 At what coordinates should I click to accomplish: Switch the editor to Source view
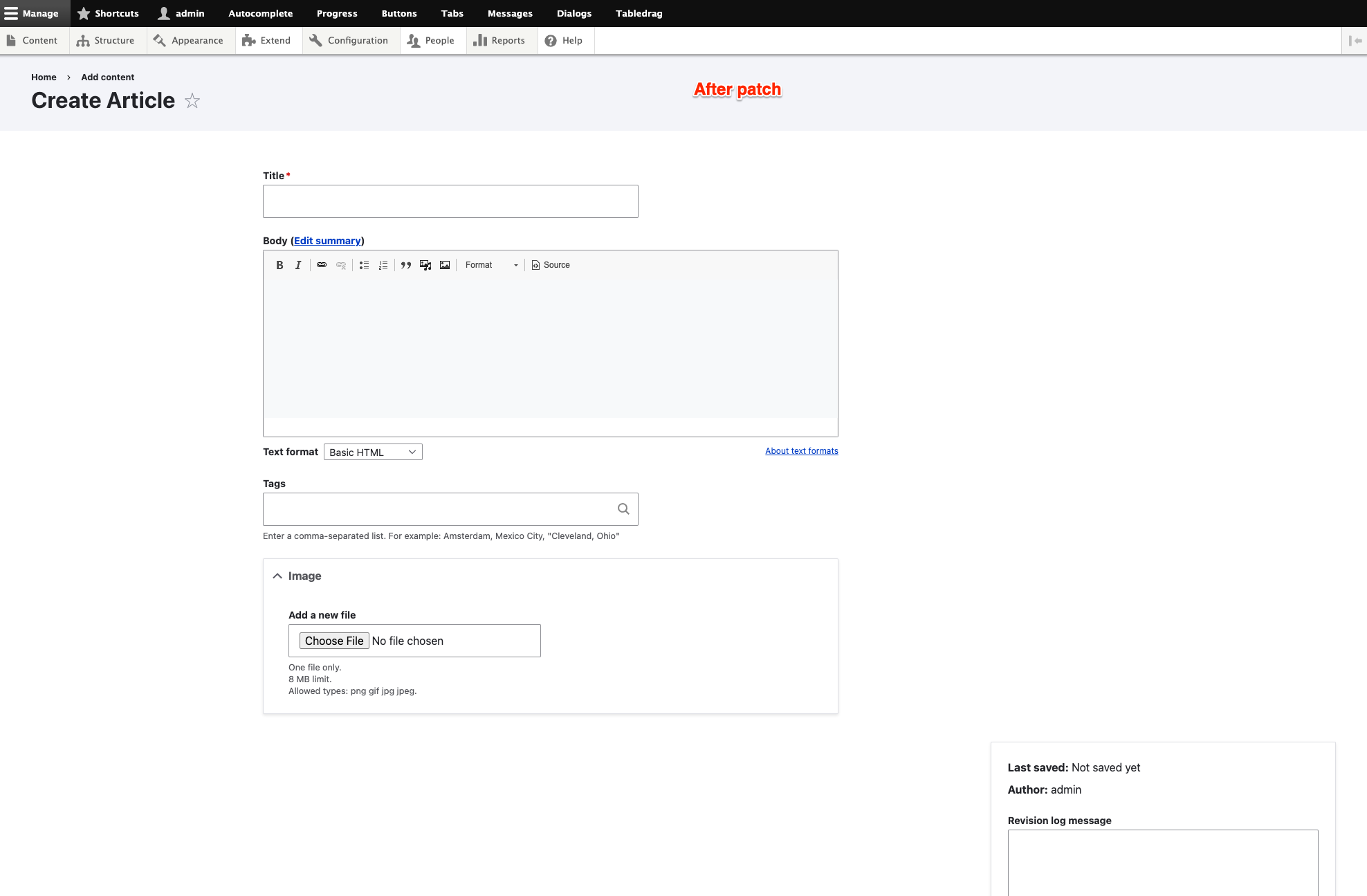click(x=551, y=265)
